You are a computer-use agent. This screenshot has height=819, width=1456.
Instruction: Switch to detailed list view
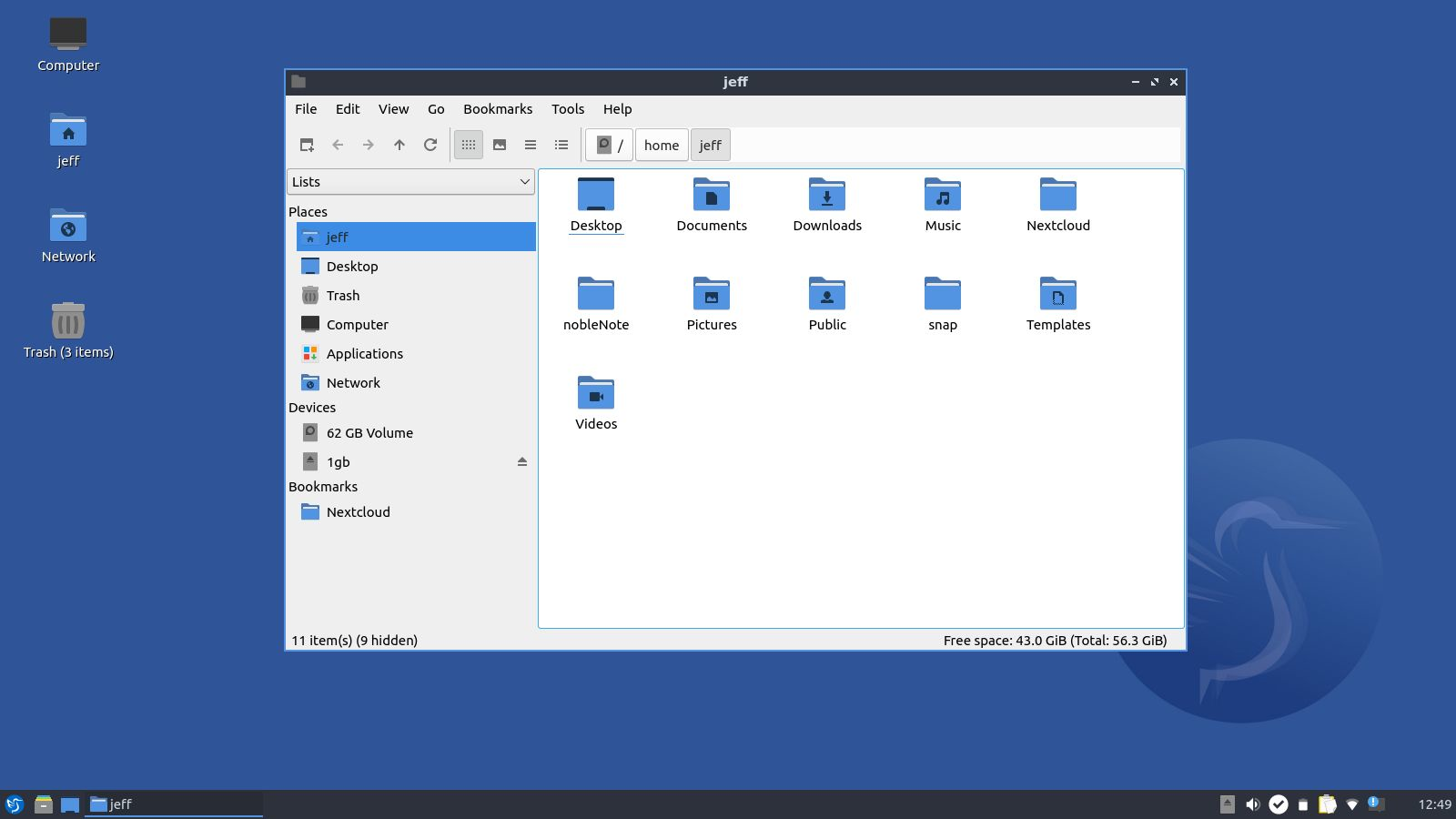click(561, 145)
